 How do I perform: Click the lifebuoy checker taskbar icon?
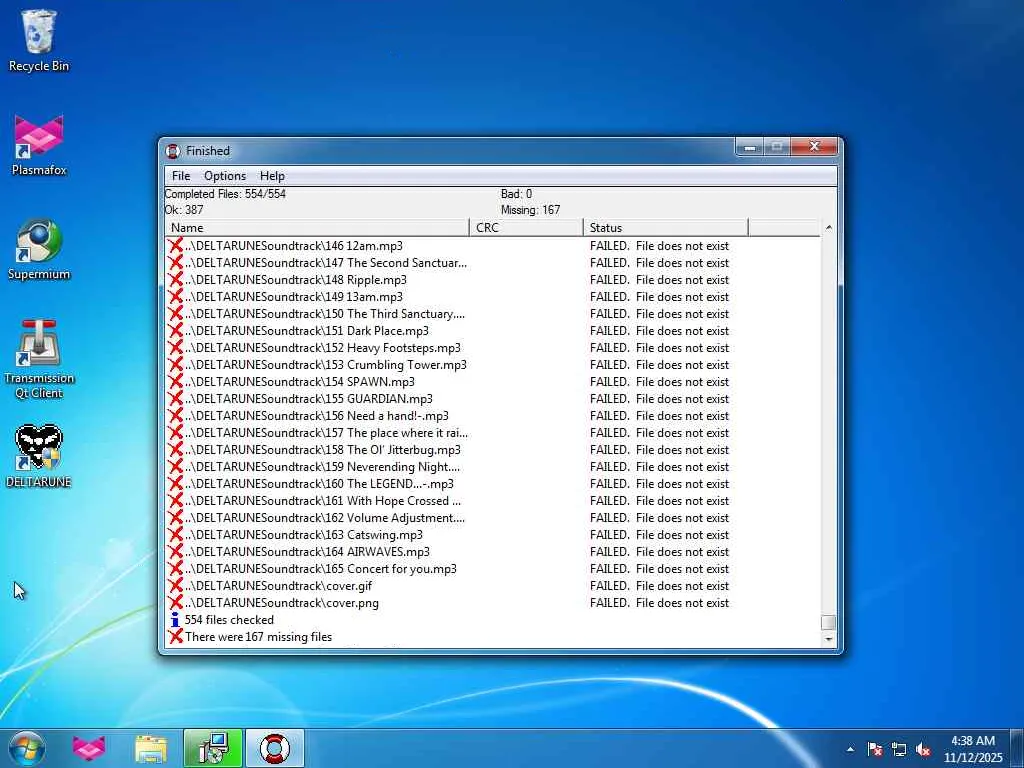[x=274, y=748]
